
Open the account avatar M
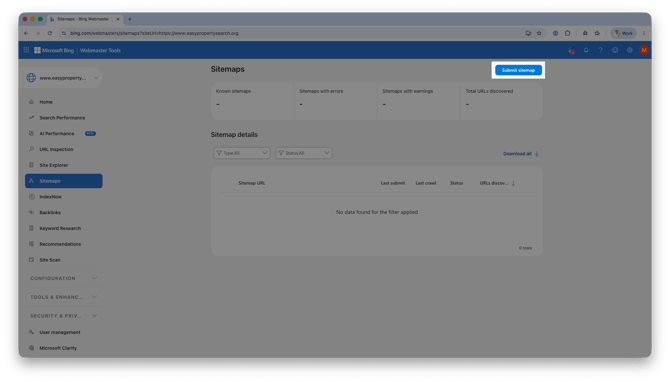pos(644,50)
